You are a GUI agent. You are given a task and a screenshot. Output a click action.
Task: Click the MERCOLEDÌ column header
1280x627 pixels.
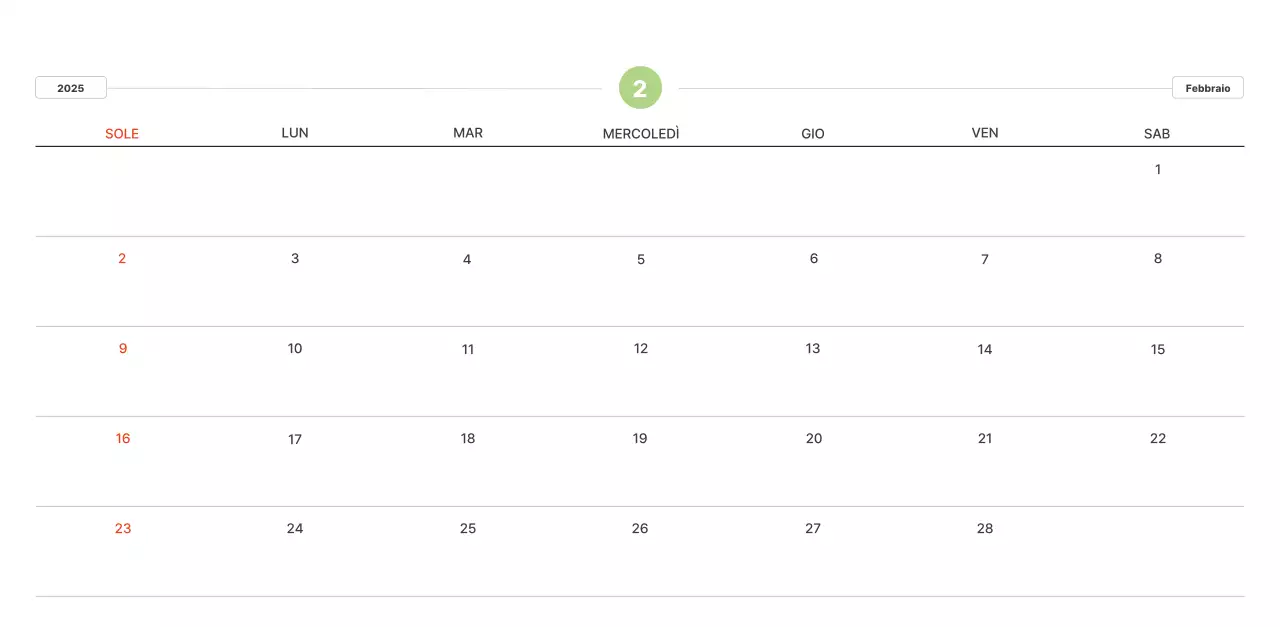coord(640,133)
